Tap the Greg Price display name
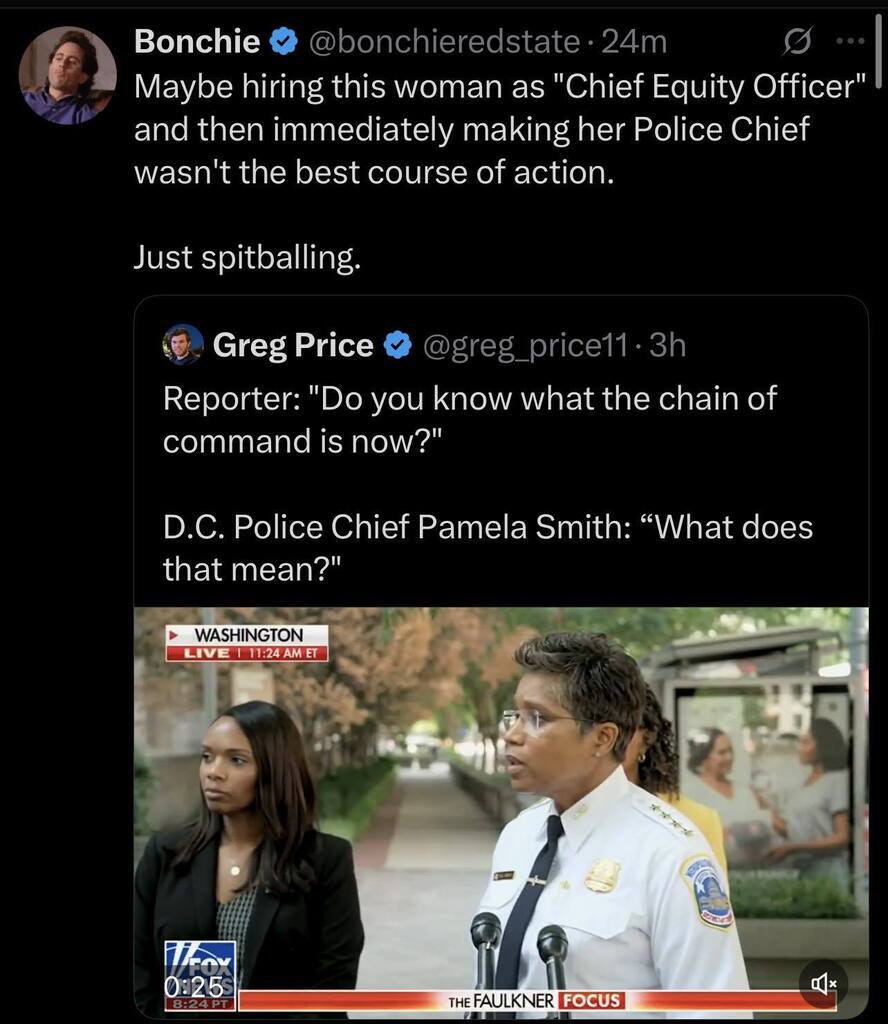 click(x=293, y=346)
